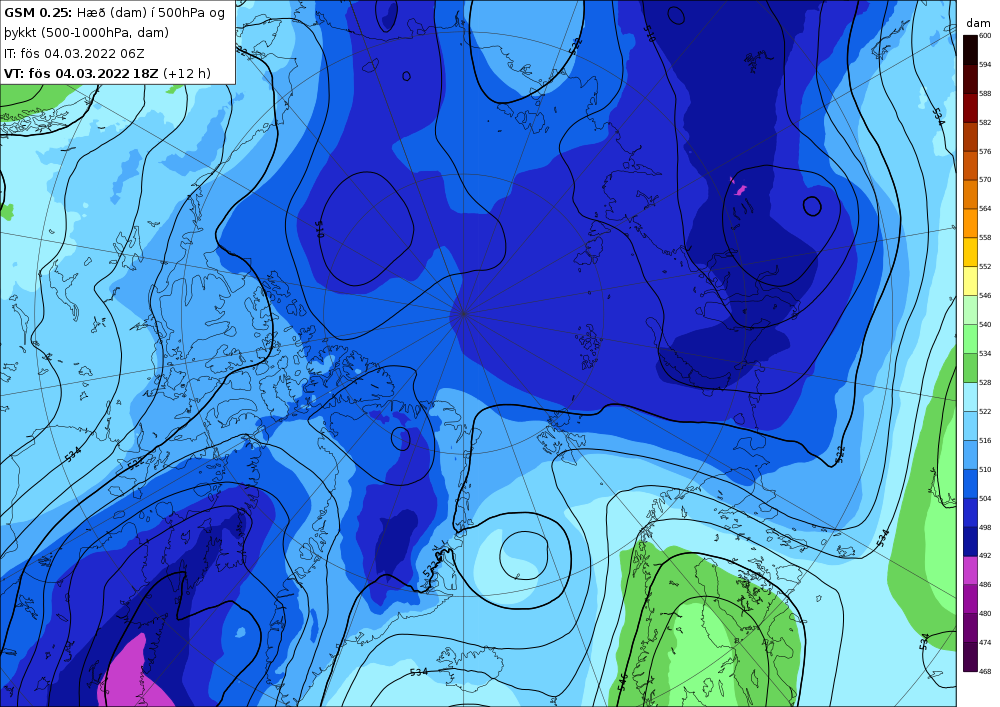Select the initial time "IT: fös 04.03.2022 06Z"
1000x707 pixels.
pyautogui.click(x=74, y=54)
